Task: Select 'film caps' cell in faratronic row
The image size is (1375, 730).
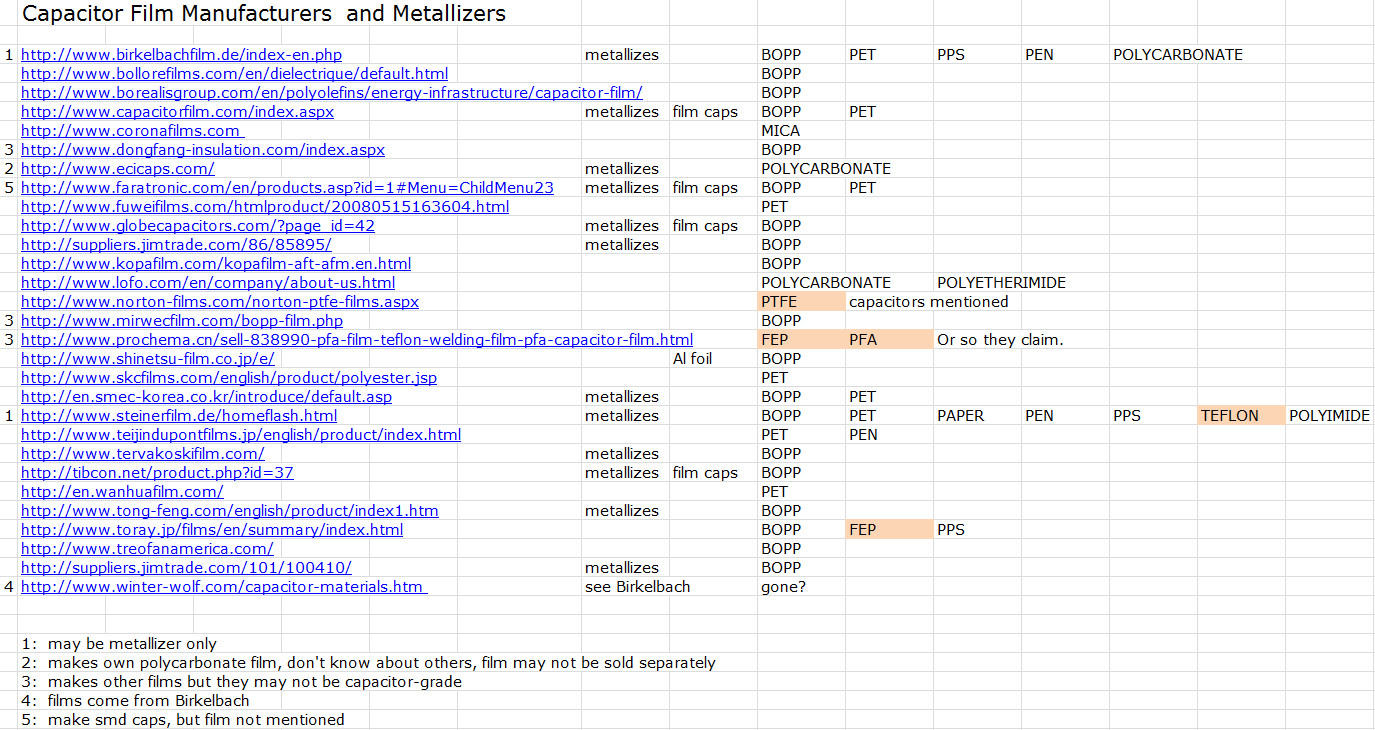Action: [x=705, y=188]
